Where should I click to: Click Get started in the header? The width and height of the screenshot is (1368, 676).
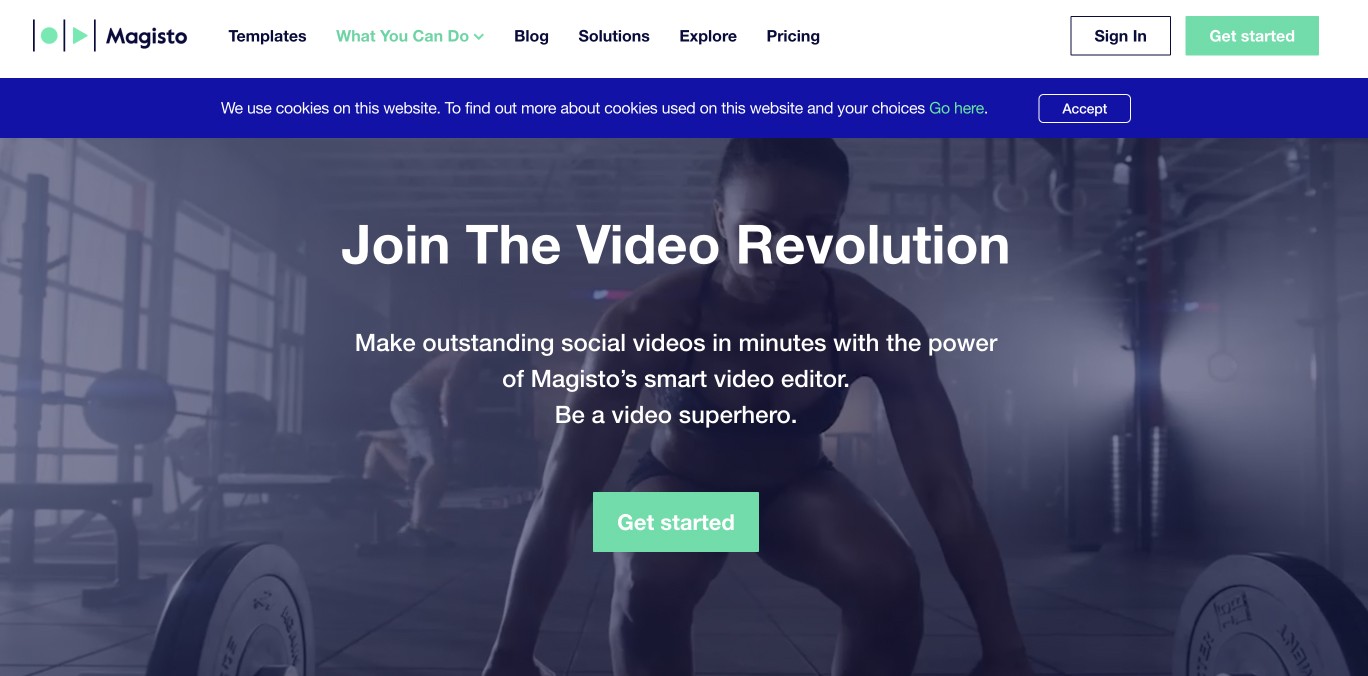click(x=1252, y=36)
